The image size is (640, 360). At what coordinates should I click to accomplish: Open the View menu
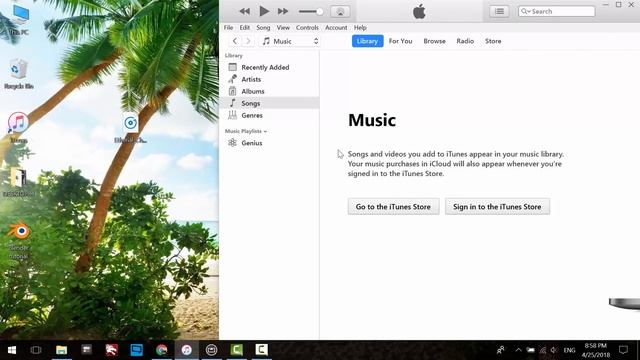(x=283, y=28)
